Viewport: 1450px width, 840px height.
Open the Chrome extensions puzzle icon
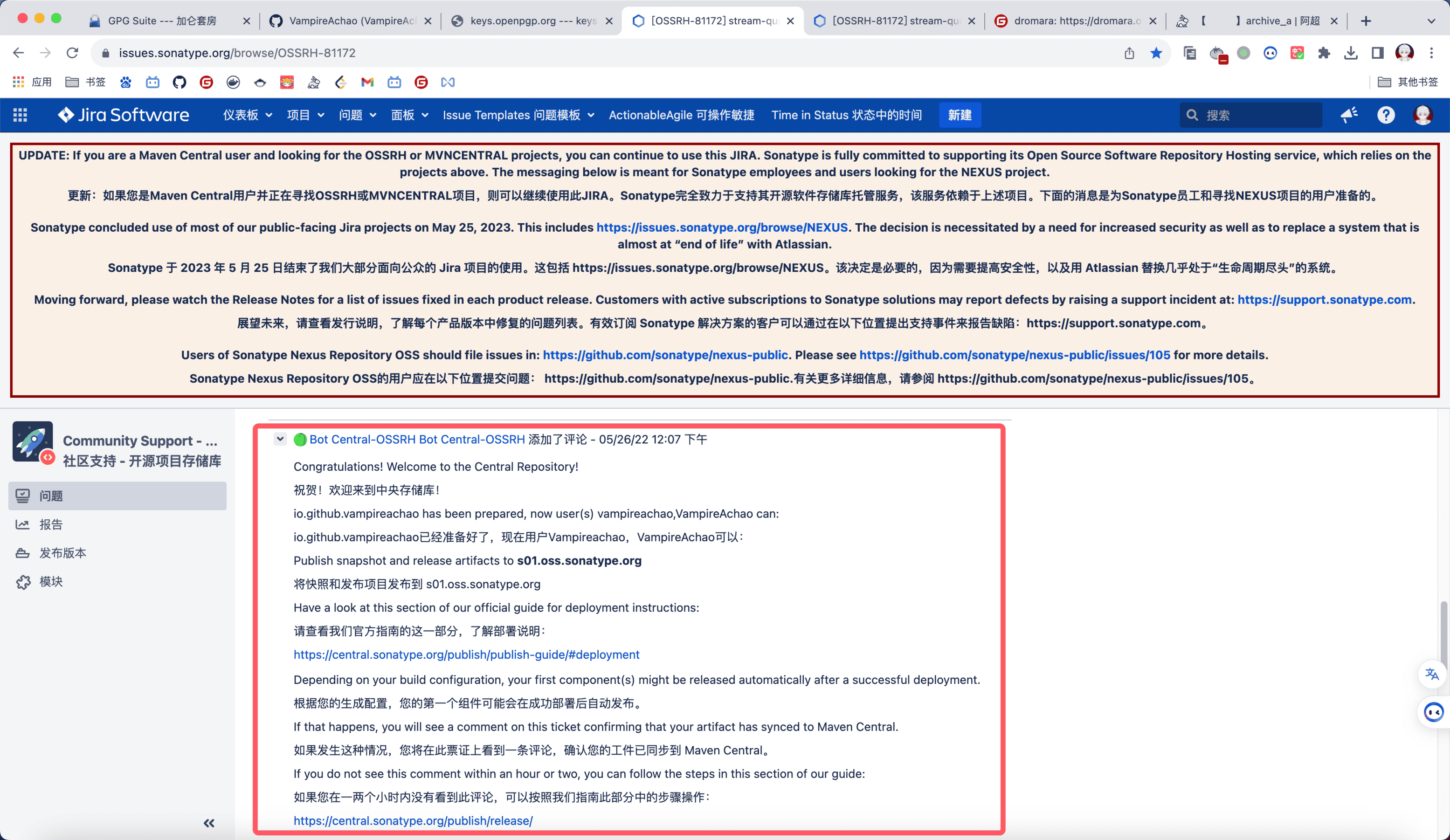tap(1324, 53)
